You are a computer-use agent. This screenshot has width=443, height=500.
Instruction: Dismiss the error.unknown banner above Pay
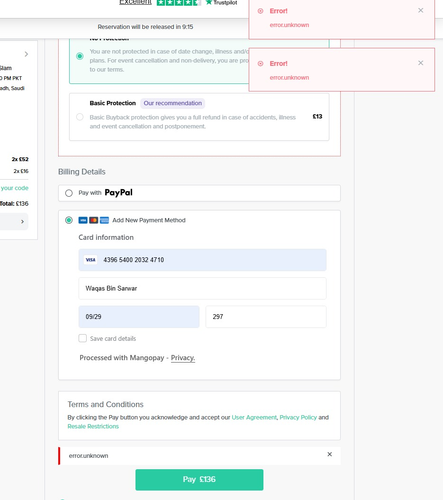click(329, 454)
